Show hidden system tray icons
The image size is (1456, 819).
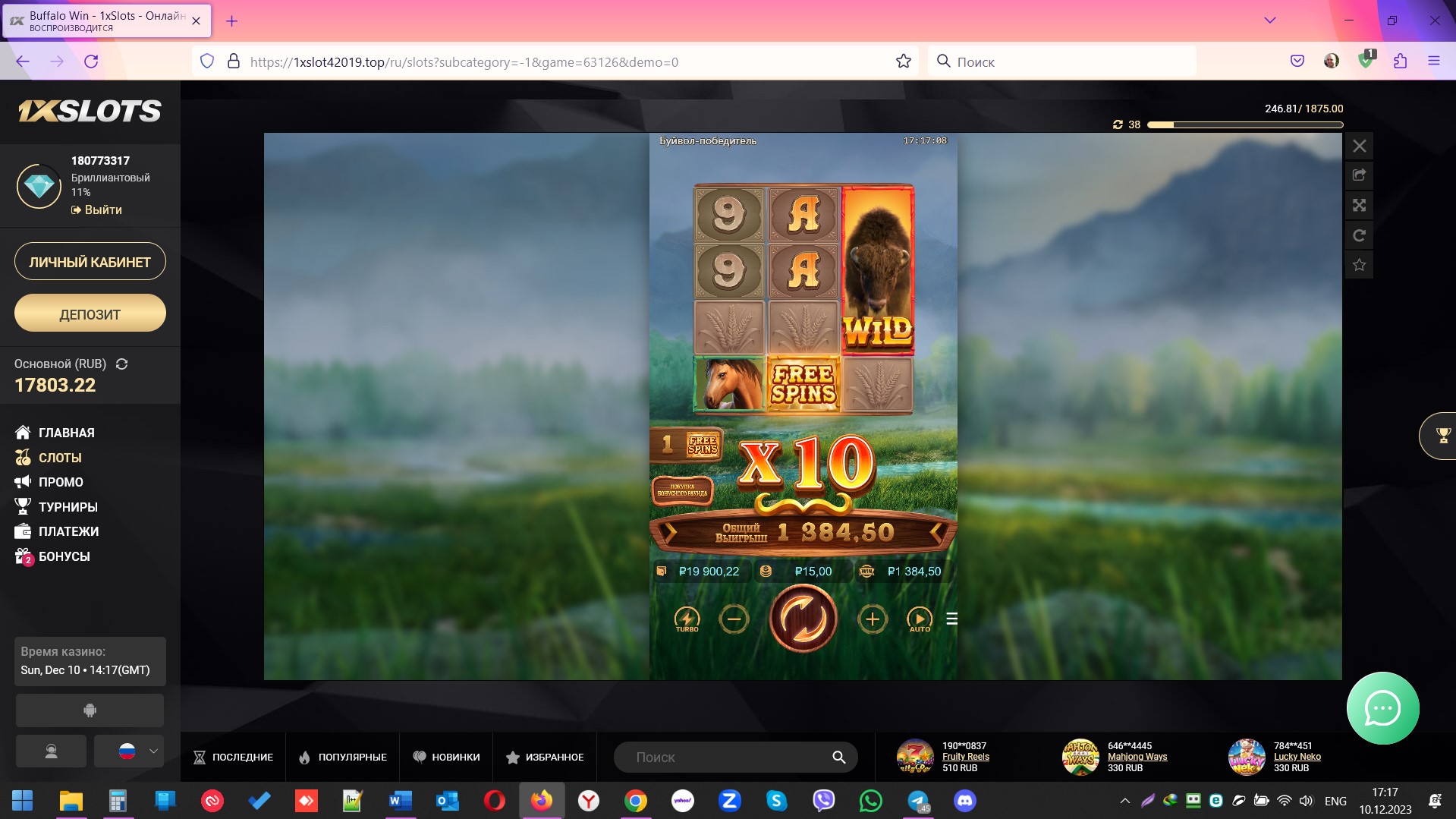click(1124, 801)
